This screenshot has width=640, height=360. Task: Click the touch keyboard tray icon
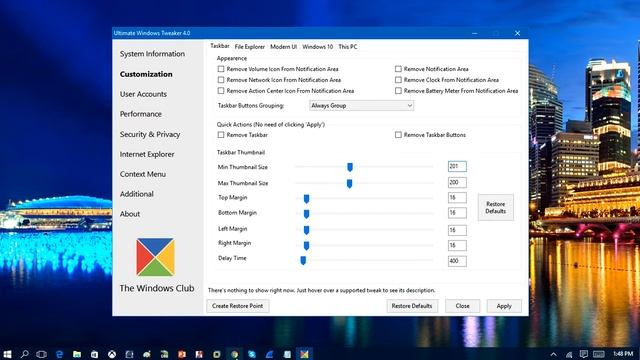pos(599,354)
